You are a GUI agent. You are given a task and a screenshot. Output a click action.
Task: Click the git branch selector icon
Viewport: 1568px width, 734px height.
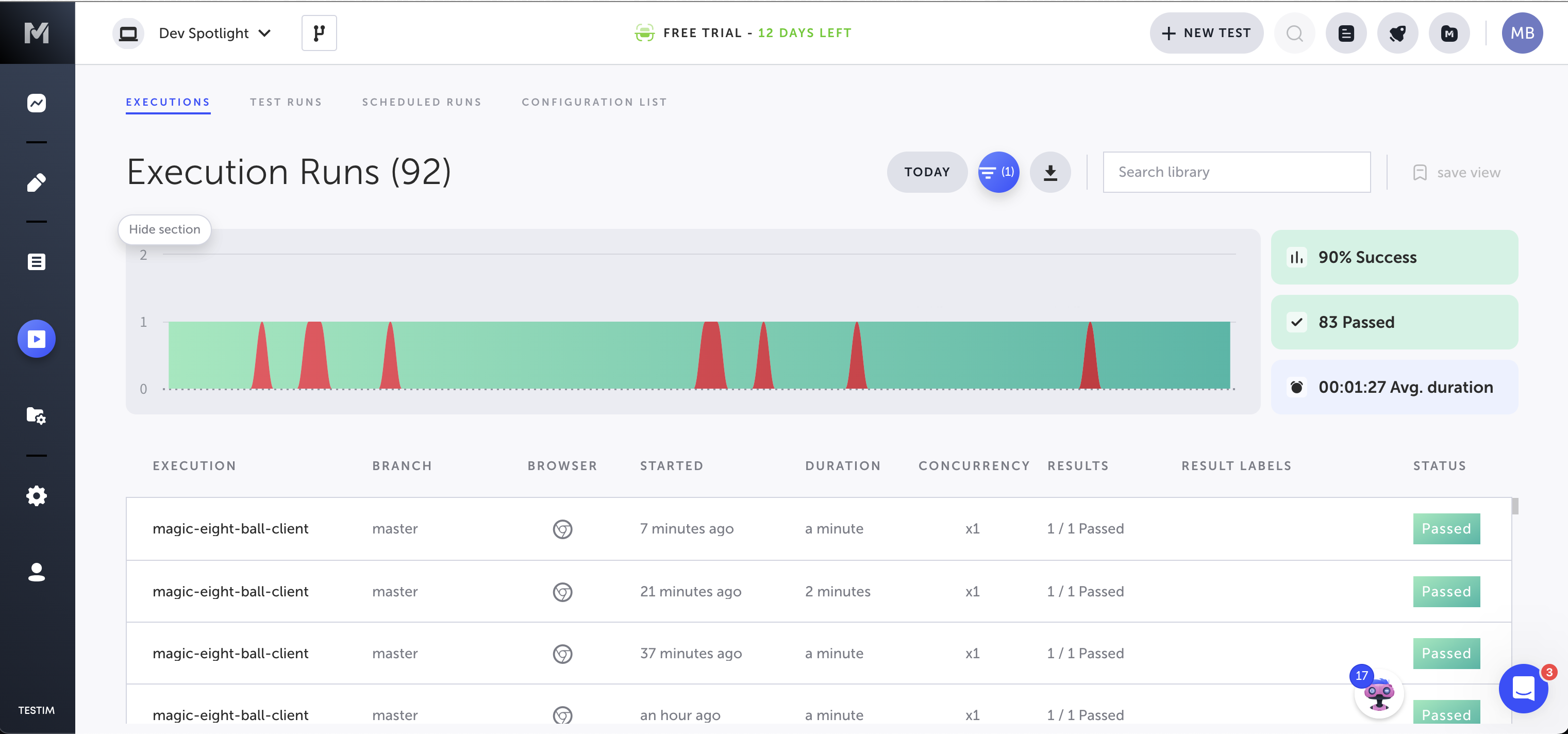[x=319, y=33]
